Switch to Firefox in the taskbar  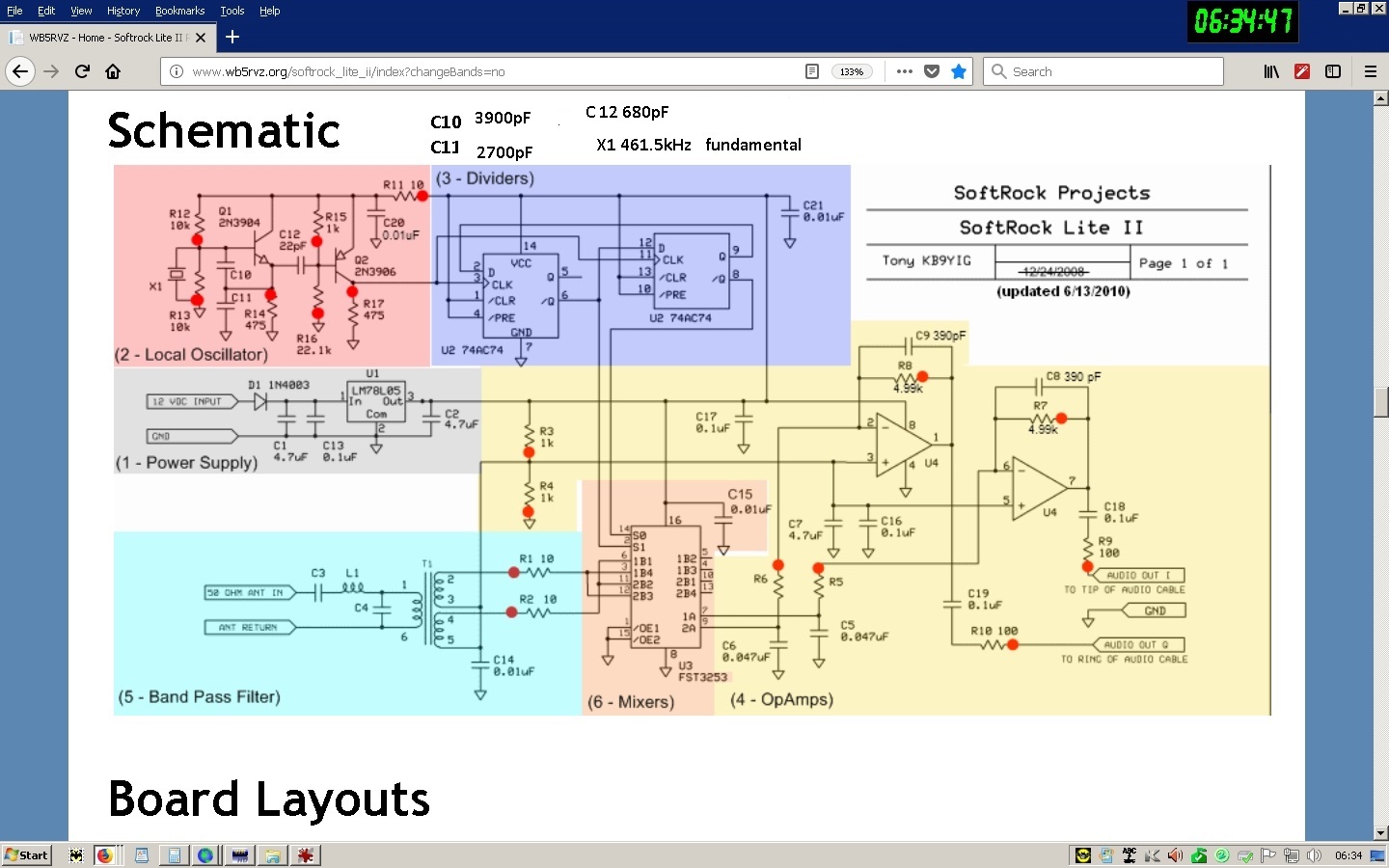(104, 855)
